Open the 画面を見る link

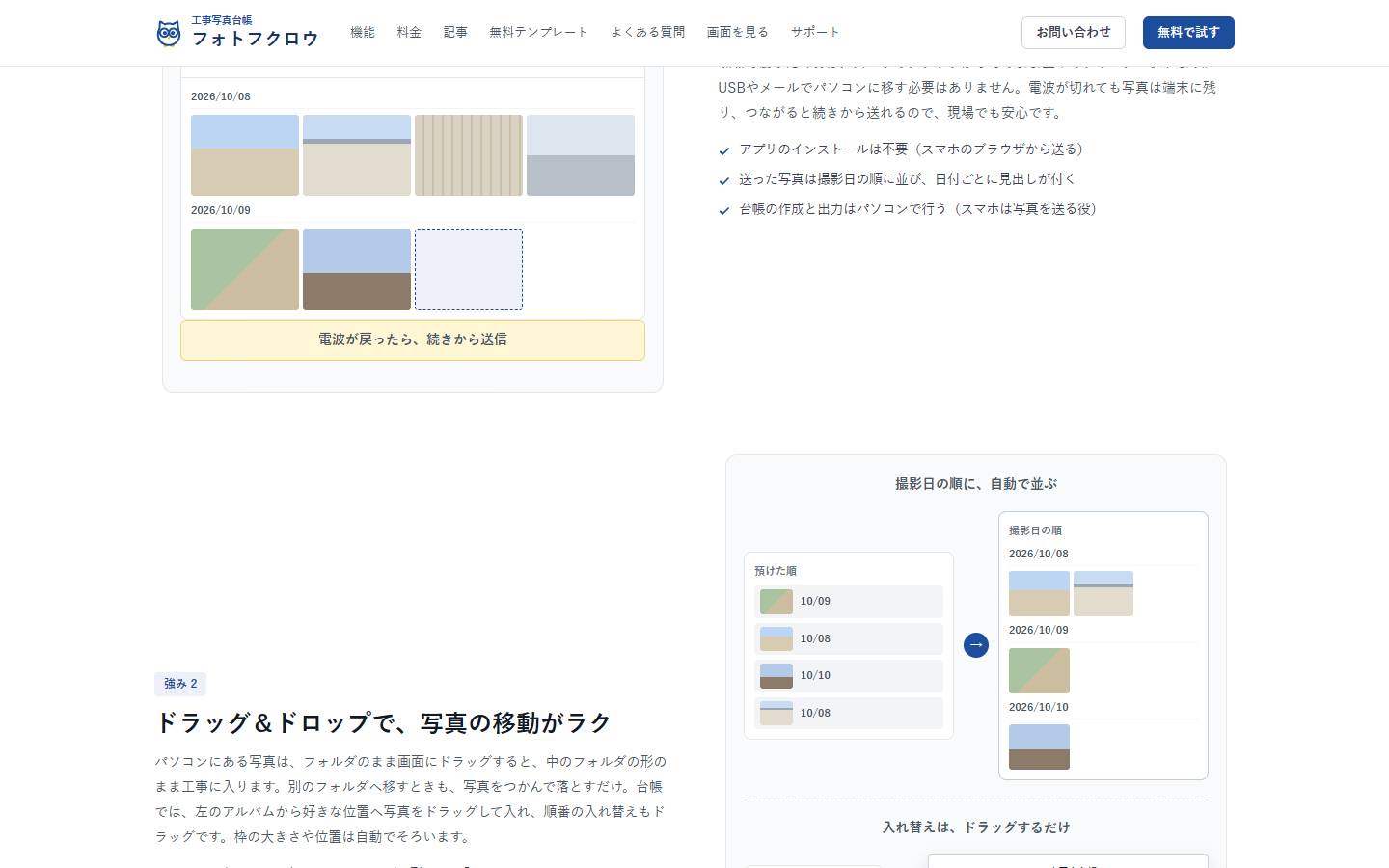pyautogui.click(x=738, y=33)
